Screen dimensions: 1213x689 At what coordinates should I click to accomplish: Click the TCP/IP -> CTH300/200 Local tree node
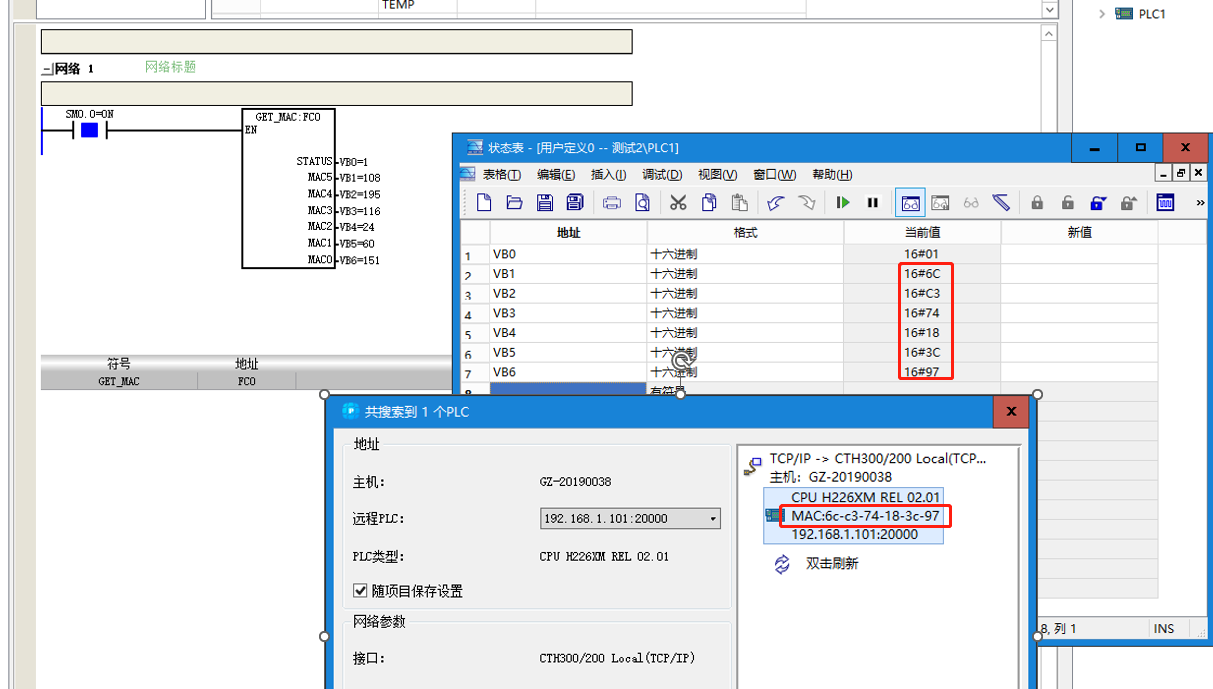[x=878, y=459]
